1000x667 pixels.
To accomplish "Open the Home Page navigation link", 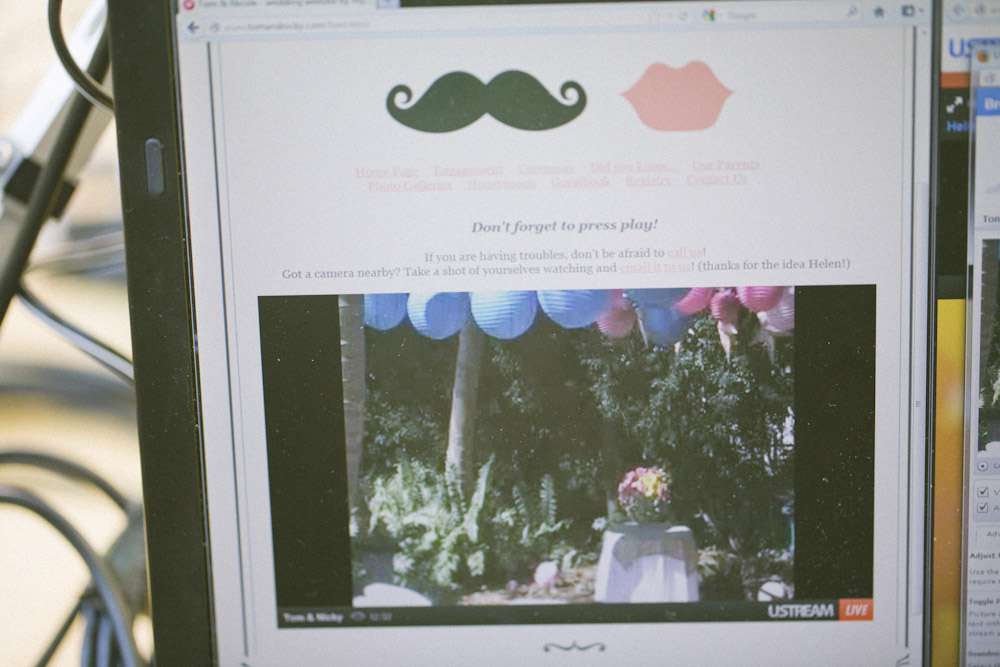I will click(386, 171).
